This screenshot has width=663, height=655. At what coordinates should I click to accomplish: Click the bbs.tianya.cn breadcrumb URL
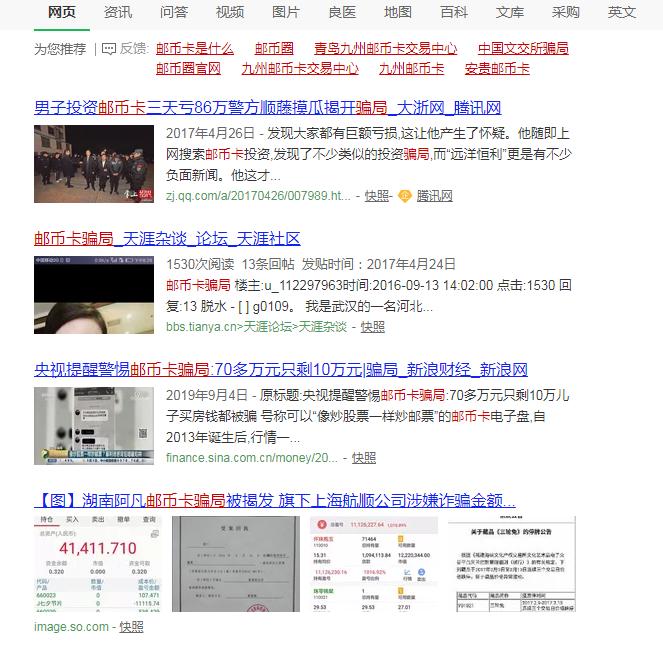click(256, 327)
